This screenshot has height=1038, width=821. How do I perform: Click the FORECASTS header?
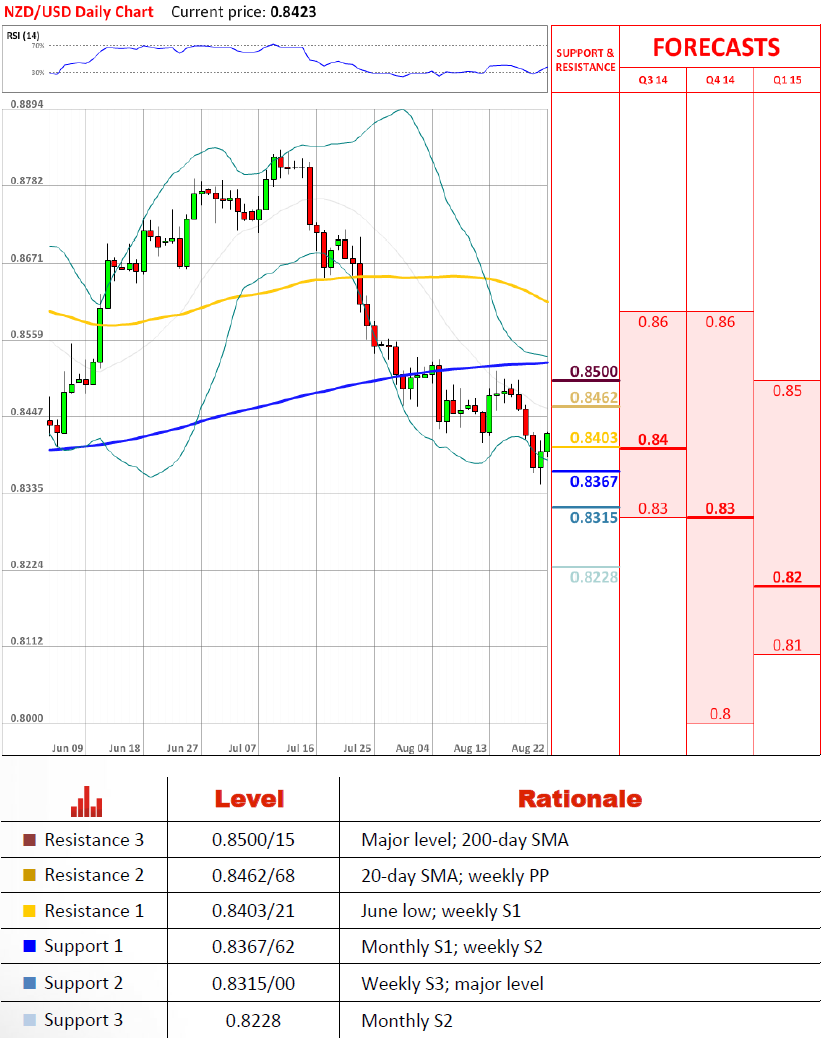pyautogui.click(x=716, y=48)
